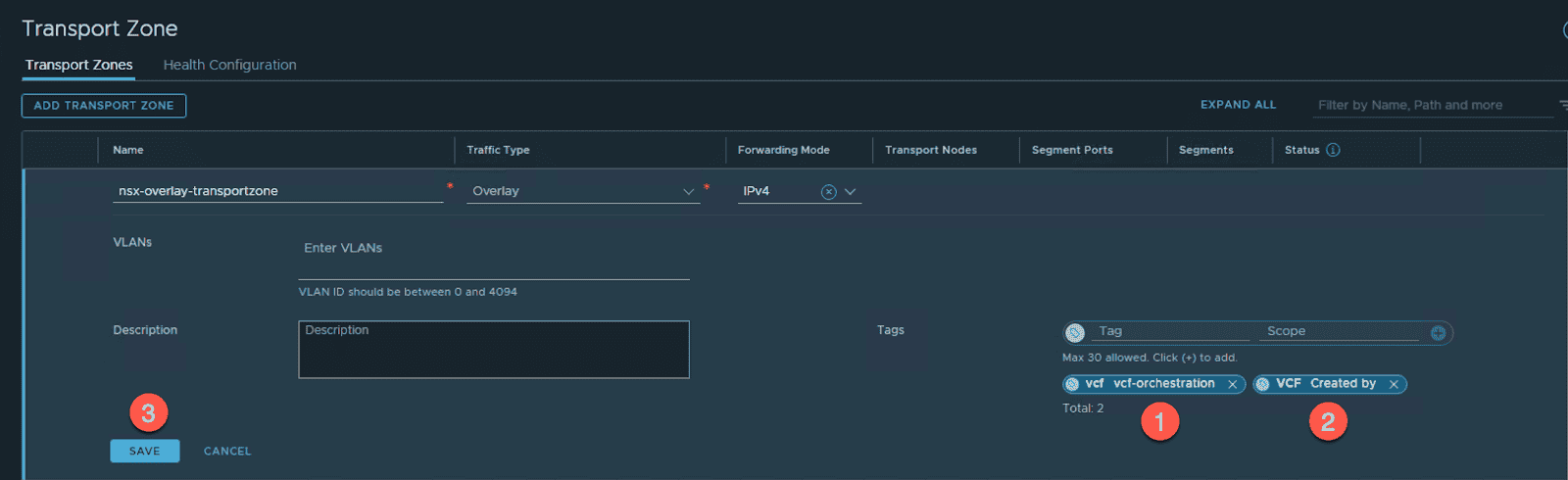Screen dimensions: 1568x480
Task: Click the VCF Created by chip icon
Action: pyautogui.click(x=1263, y=385)
